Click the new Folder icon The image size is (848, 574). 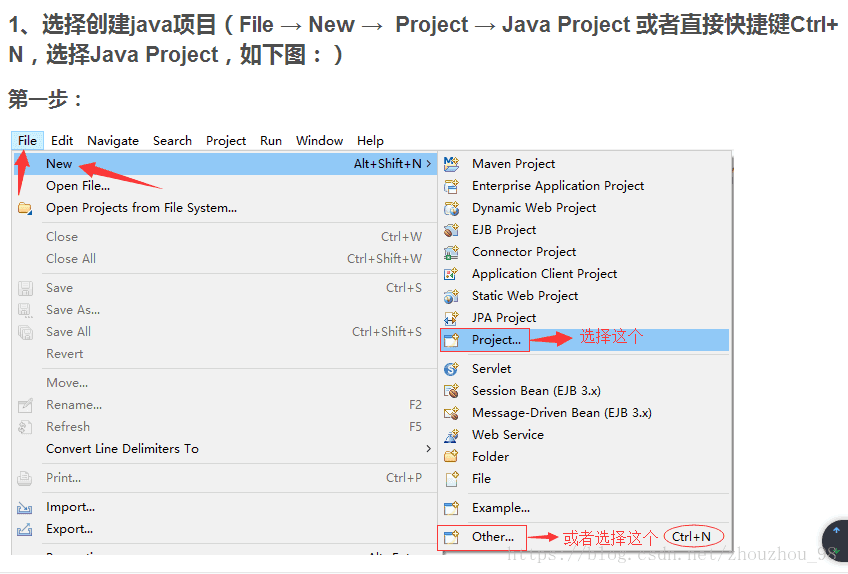[x=451, y=457]
